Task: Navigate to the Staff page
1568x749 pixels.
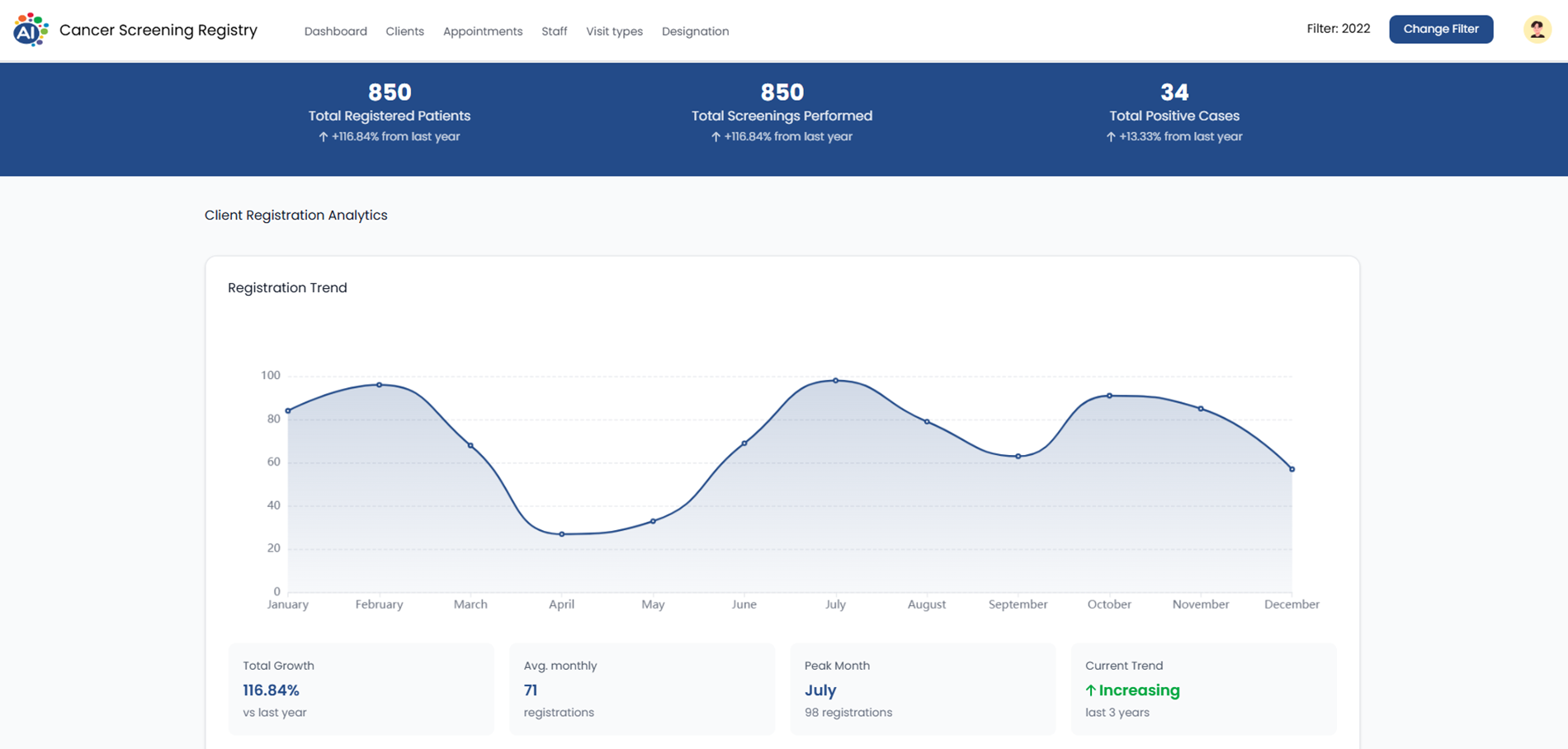Action: tap(554, 31)
